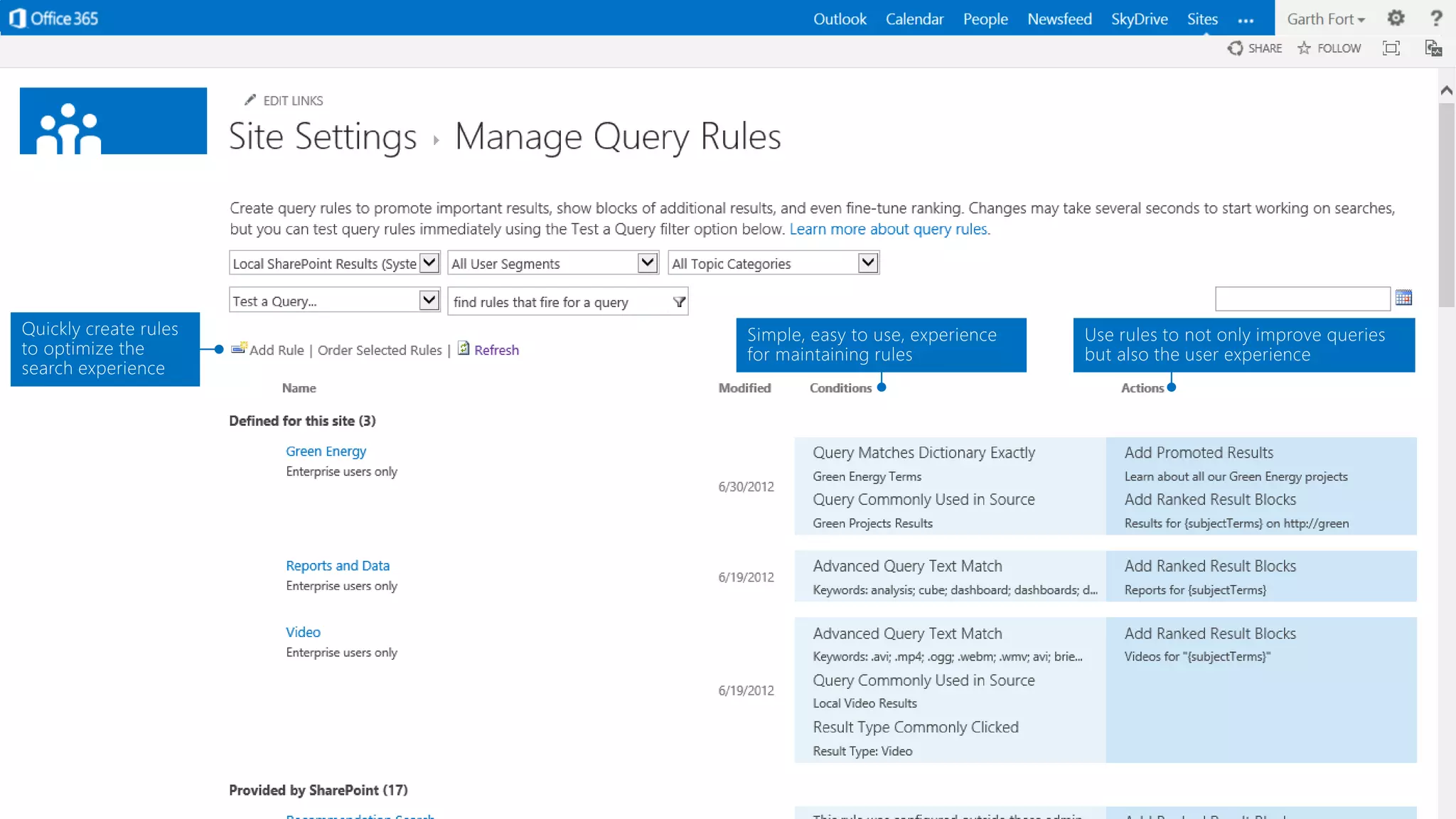Click the Share icon in the toolbar
This screenshot has height=819, width=1456.
coord(1235,48)
